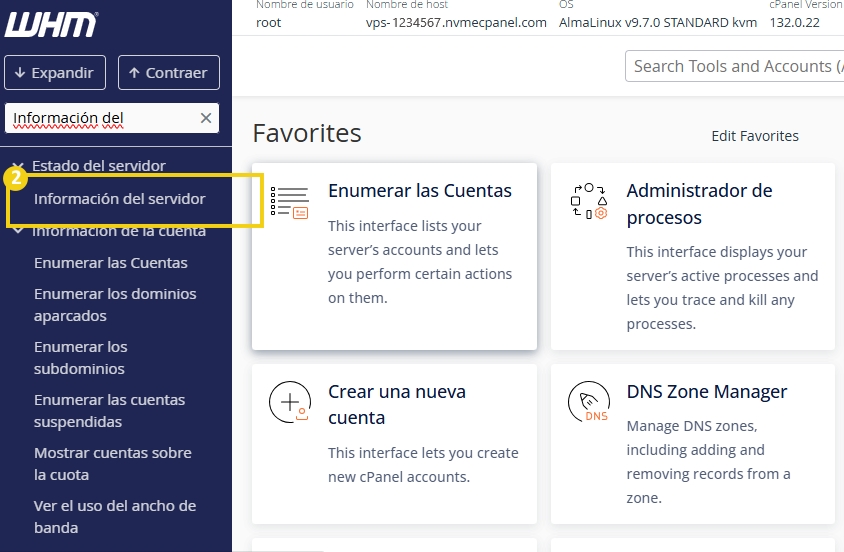Click the 'This interface displays your server's active processes' text
The width and height of the screenshot is (844, 552).
pyautogui.click(x=722, y=288)
